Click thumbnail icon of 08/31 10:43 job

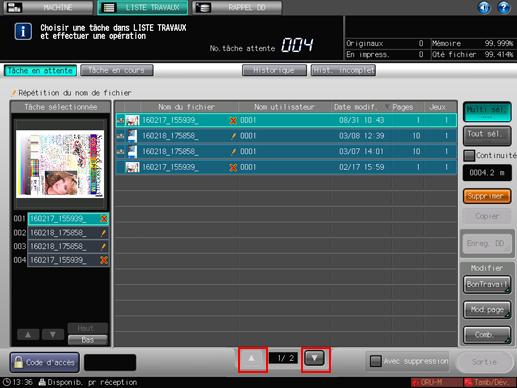click(132, 120)
